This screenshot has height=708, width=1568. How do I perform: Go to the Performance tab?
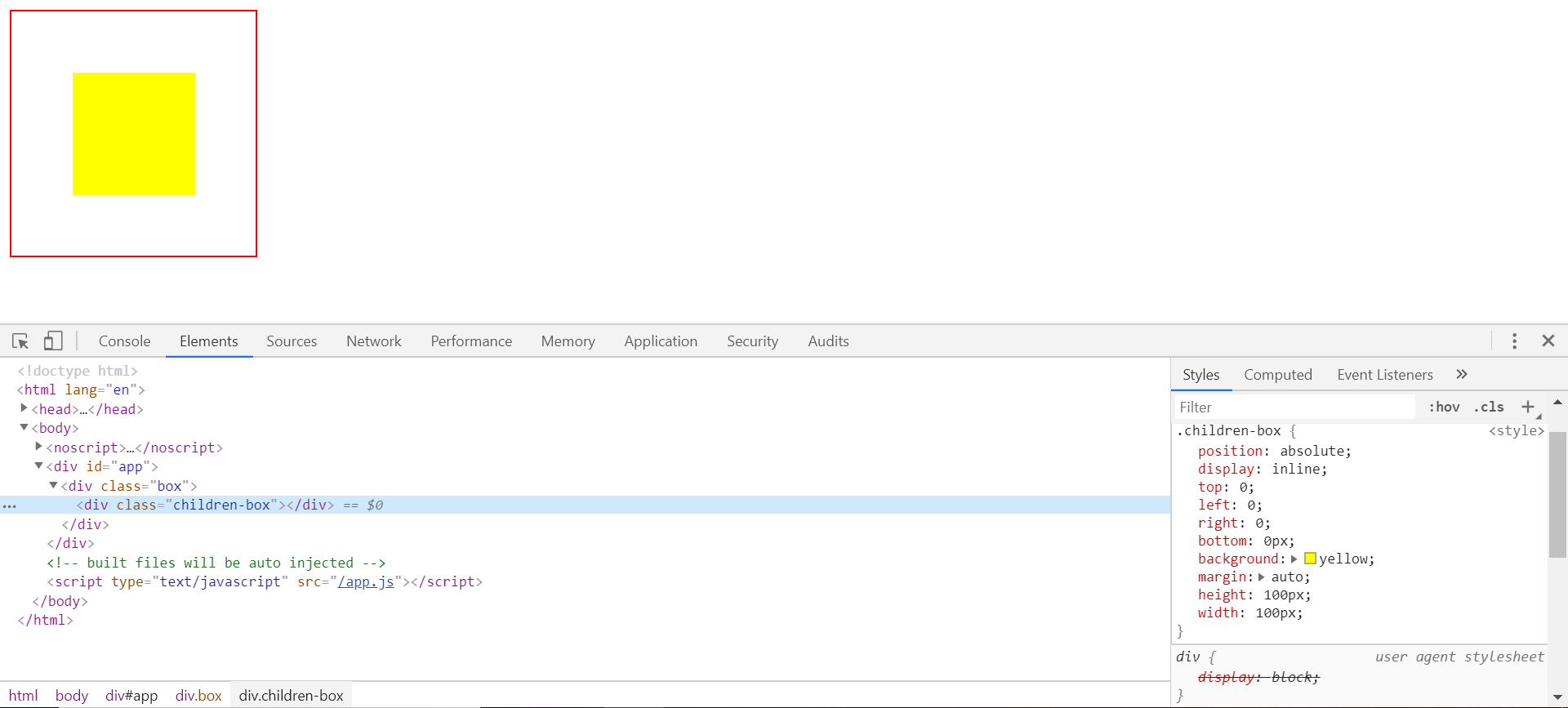pos(471,341)
